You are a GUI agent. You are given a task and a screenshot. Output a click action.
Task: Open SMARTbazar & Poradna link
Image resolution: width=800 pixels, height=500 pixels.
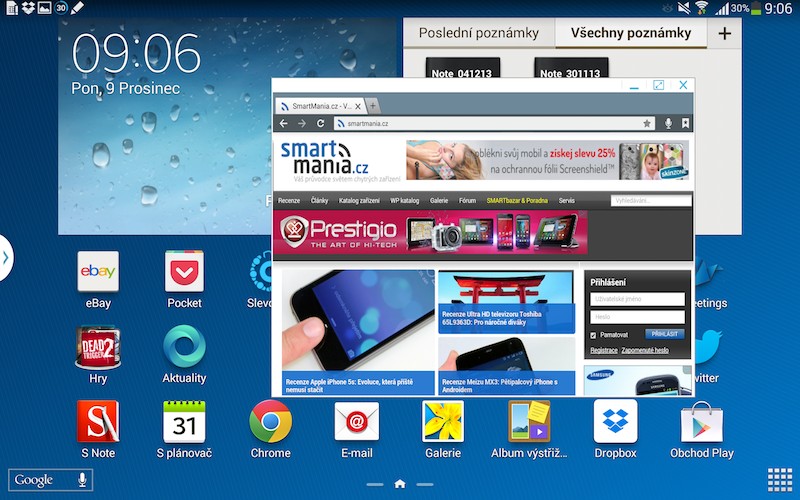point(517,201)
